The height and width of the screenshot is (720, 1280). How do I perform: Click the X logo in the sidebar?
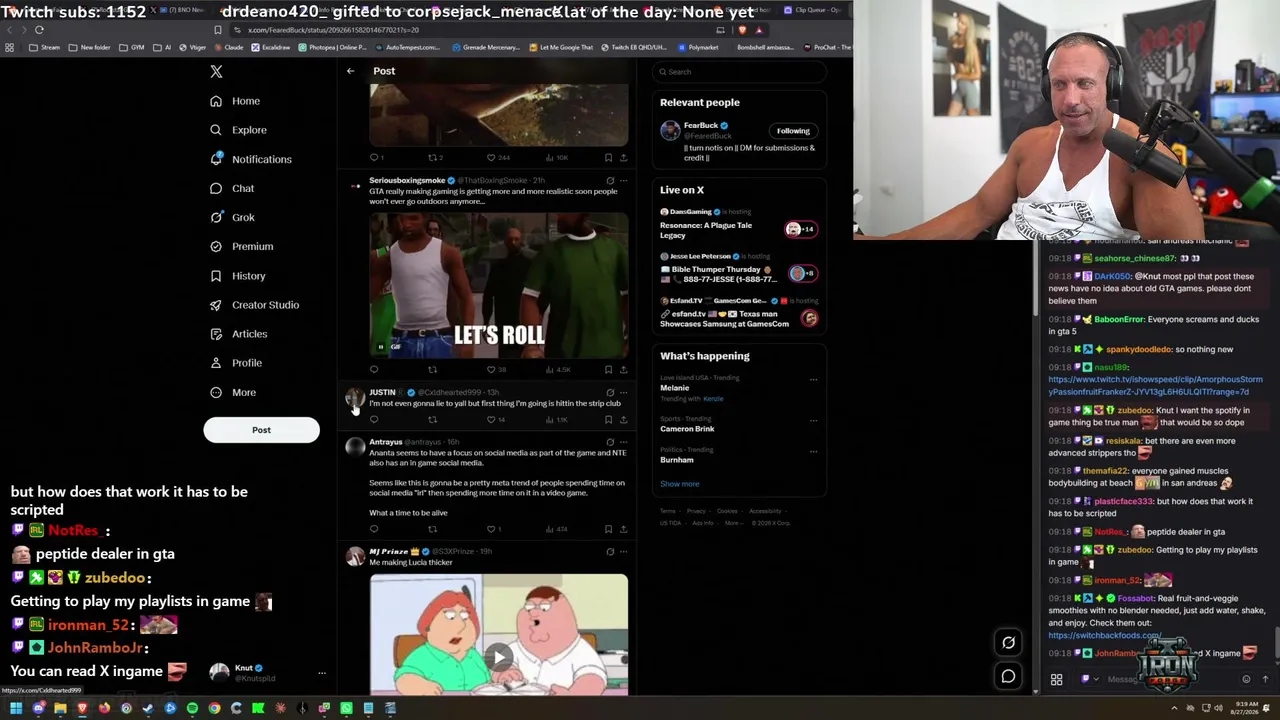[216, 71]
